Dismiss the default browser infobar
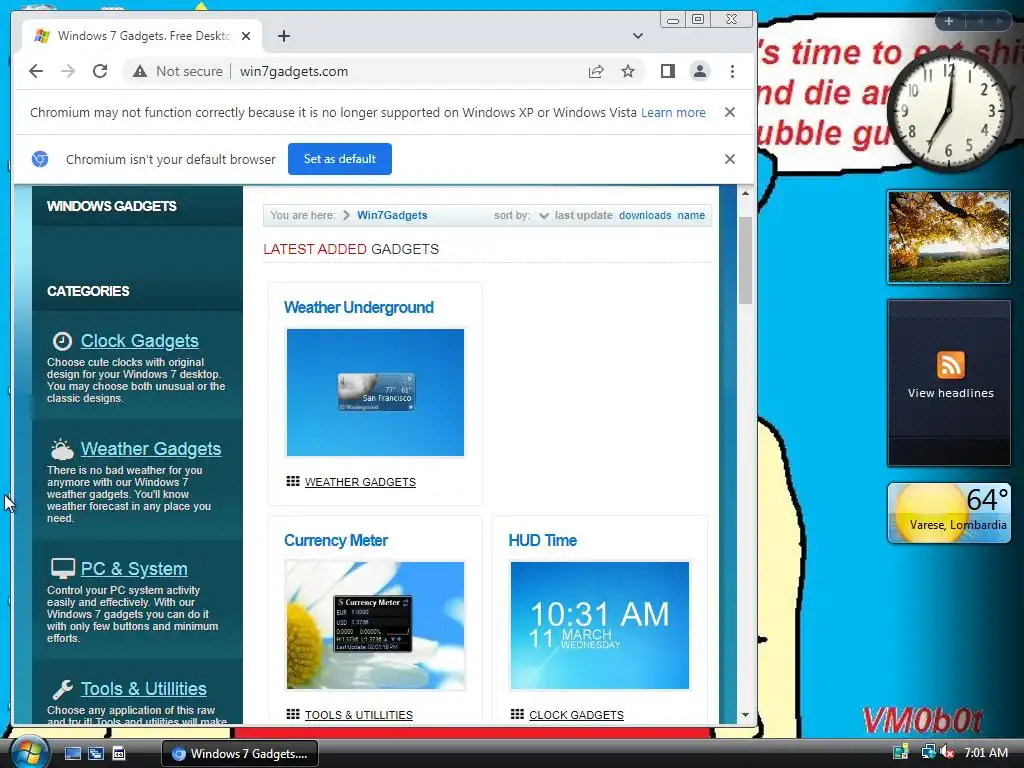This screenshot has height=768, width=1024. pyautogui.click(x=730, y=159)
